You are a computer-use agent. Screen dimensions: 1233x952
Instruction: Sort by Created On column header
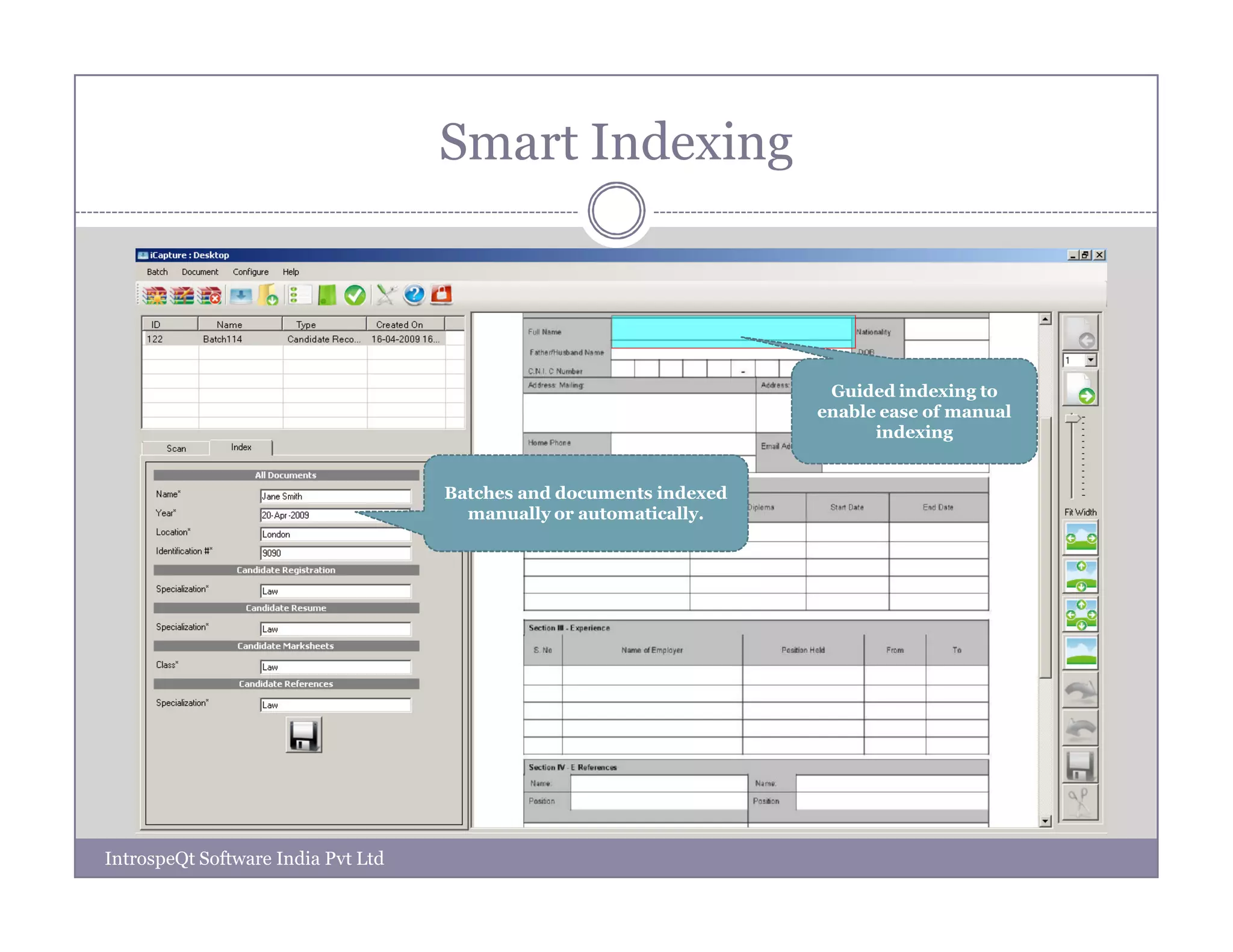pos(406,324)
